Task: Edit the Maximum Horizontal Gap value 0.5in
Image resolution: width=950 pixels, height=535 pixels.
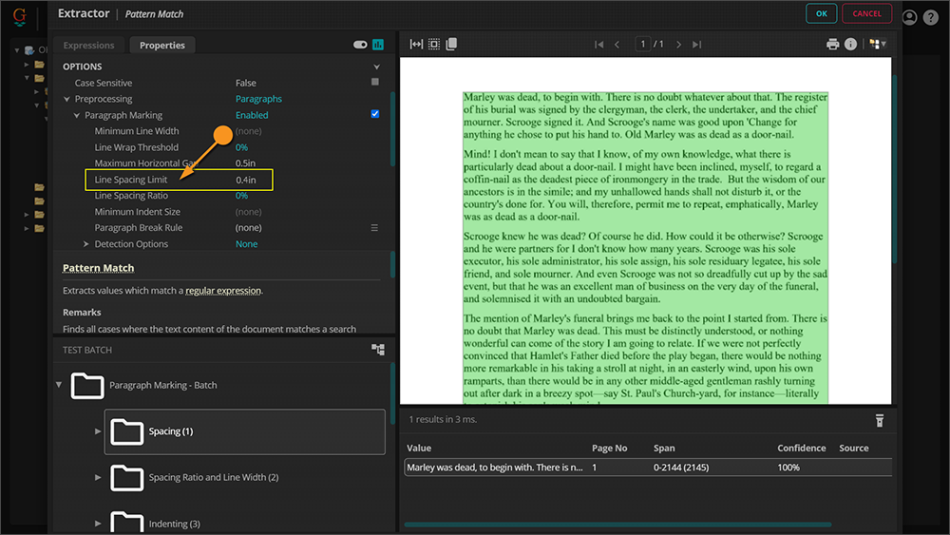Action: coord(245,163)
